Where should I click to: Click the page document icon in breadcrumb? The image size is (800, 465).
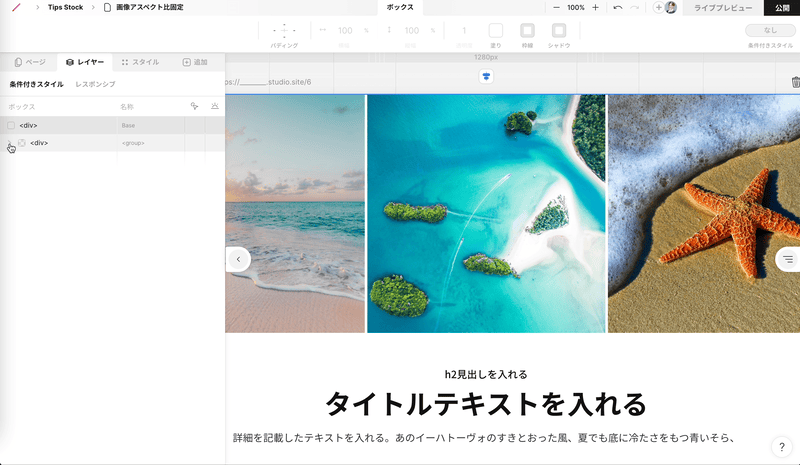(x=107, y=7)
